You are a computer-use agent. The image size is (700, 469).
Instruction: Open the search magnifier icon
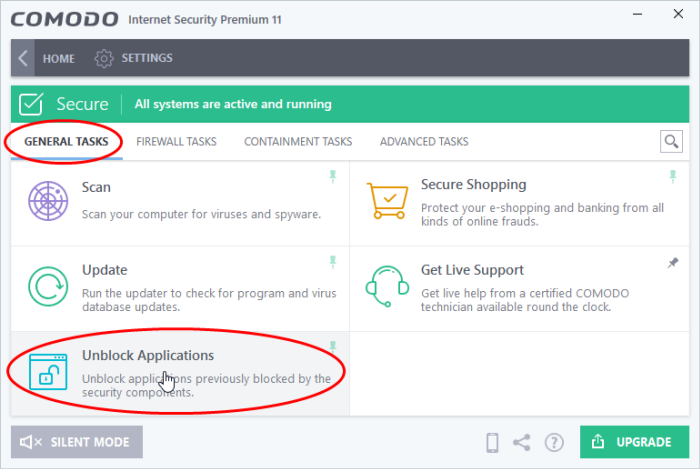pyautogui.click(x=671, y=141)
